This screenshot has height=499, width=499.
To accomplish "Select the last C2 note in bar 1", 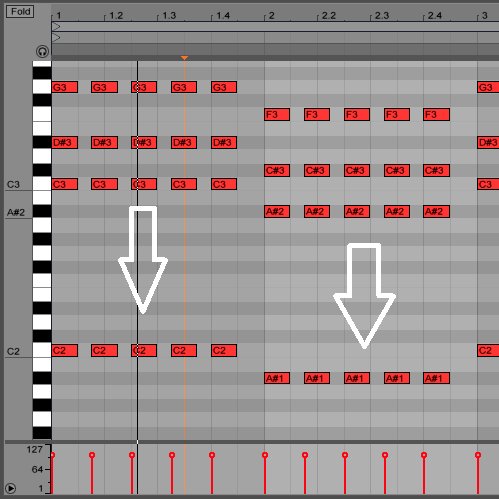I will point(224,351).
